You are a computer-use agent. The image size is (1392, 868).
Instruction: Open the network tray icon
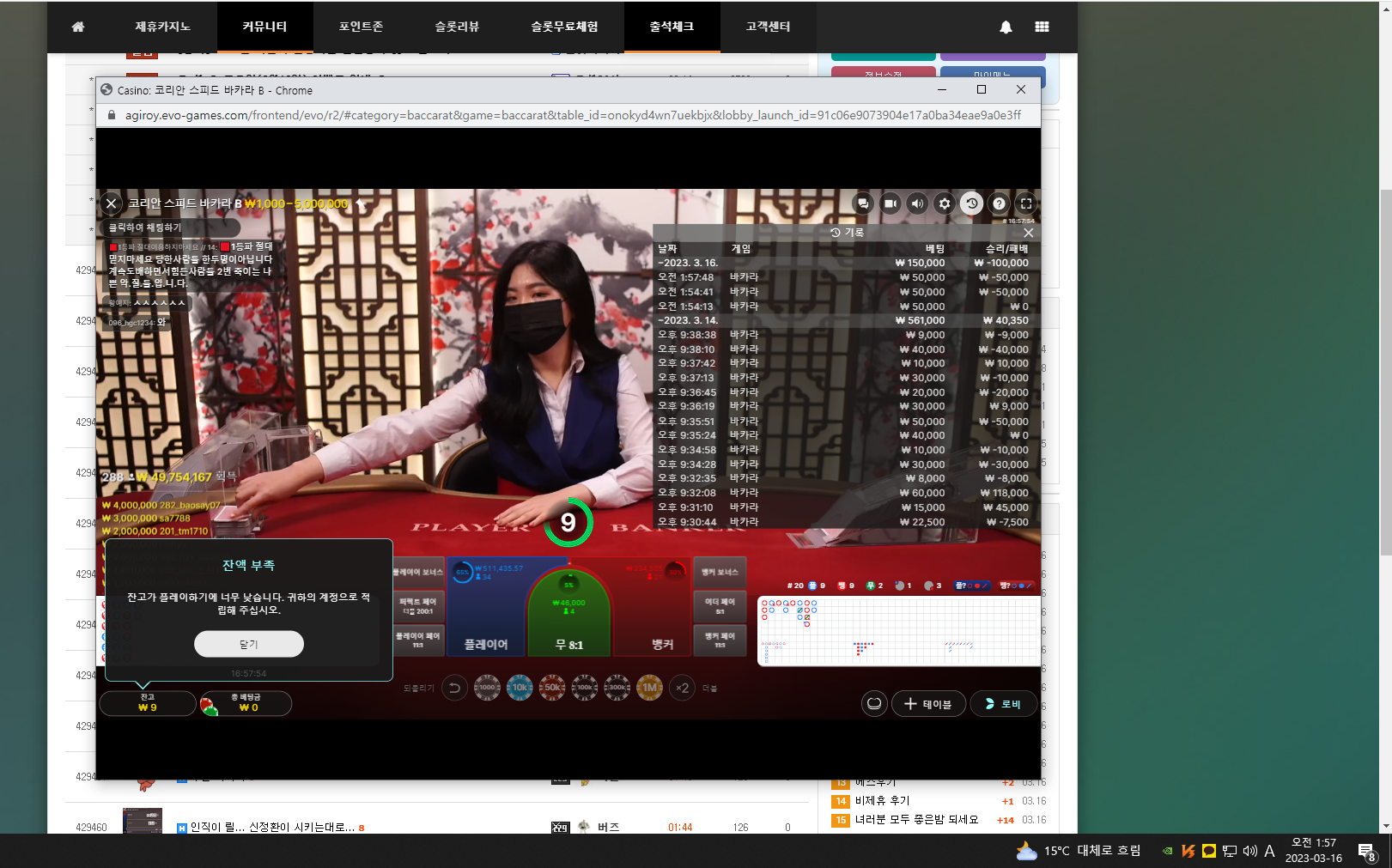tap(1230, 851)
